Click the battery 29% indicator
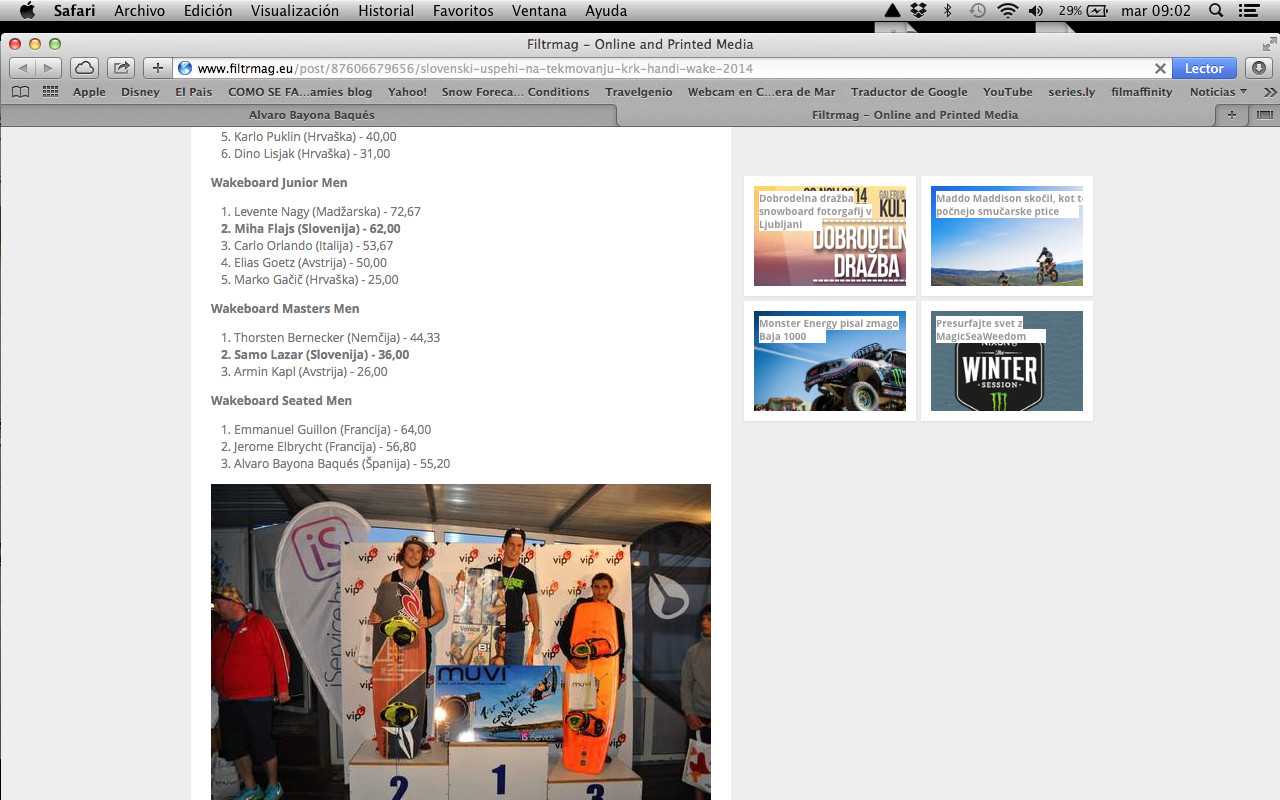This screenshot has height=800, width=1280. coord(1083,11)
